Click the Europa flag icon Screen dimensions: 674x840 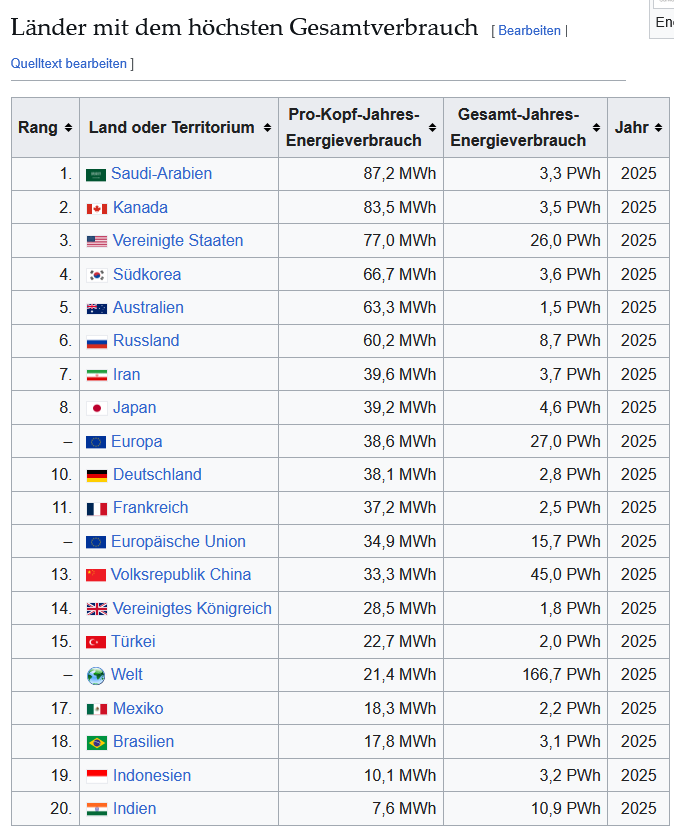[96, 442]
